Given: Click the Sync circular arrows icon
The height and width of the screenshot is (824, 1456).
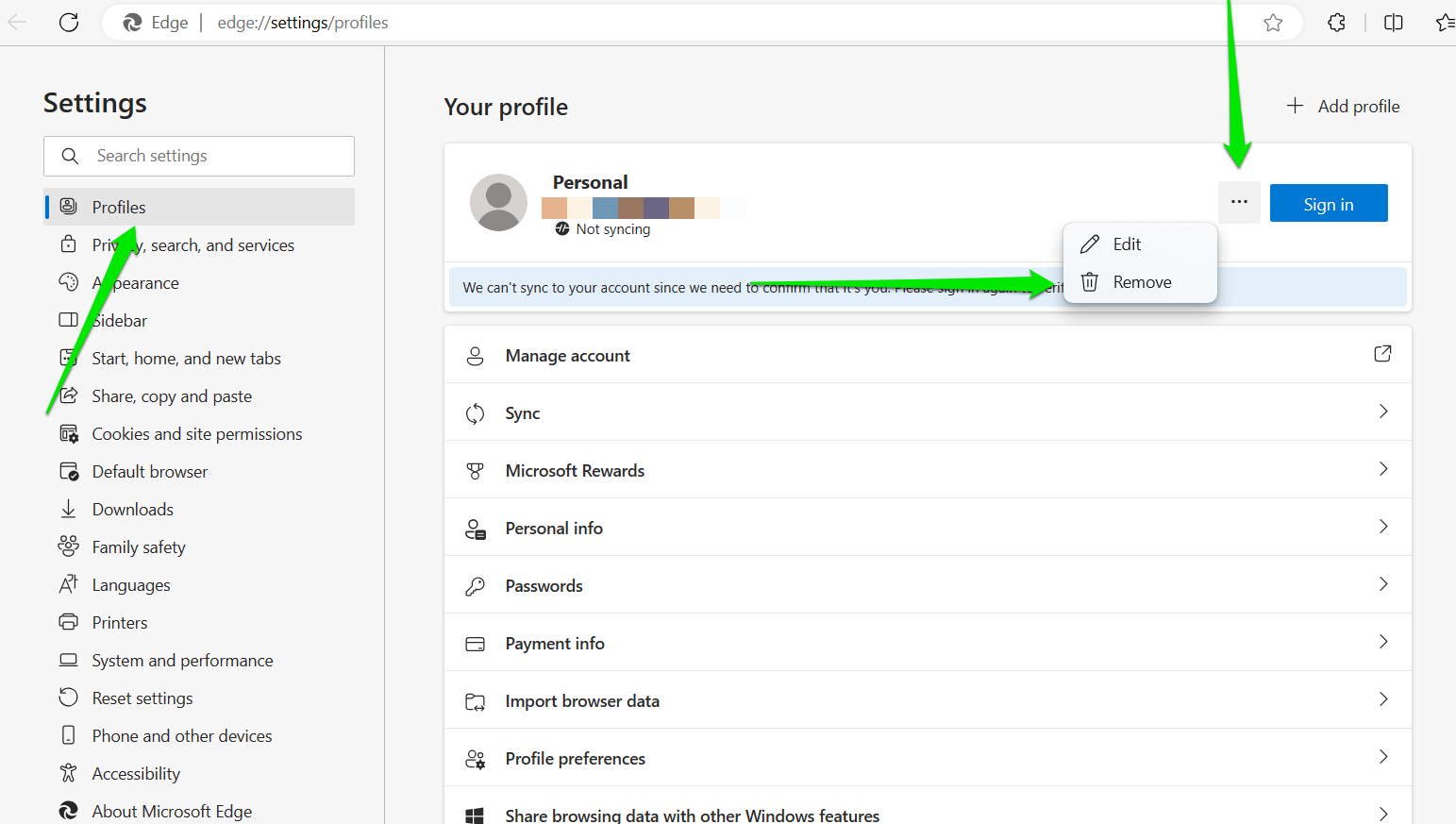Looking at the screenshot, I should (x=475, y=413).
